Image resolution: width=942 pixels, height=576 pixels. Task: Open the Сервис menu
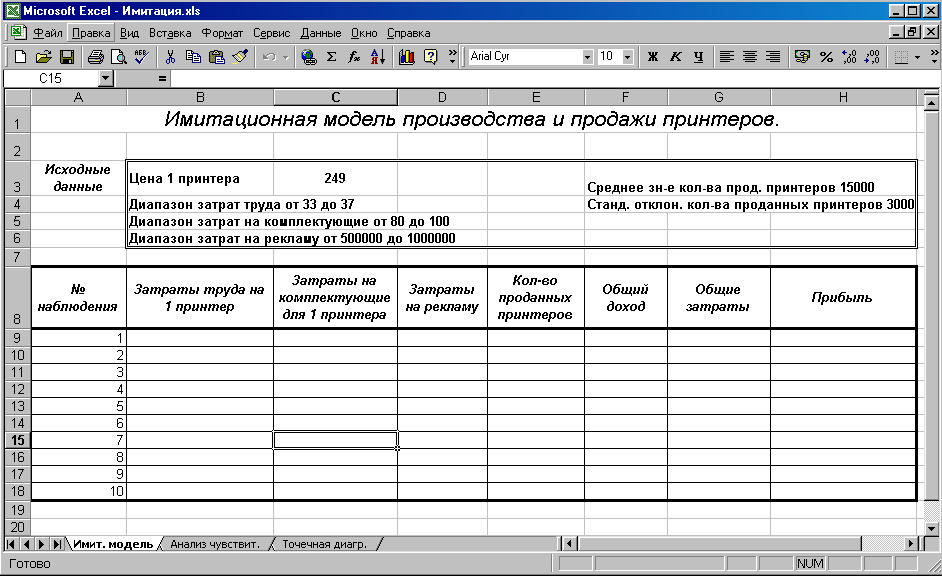(272, 33)
